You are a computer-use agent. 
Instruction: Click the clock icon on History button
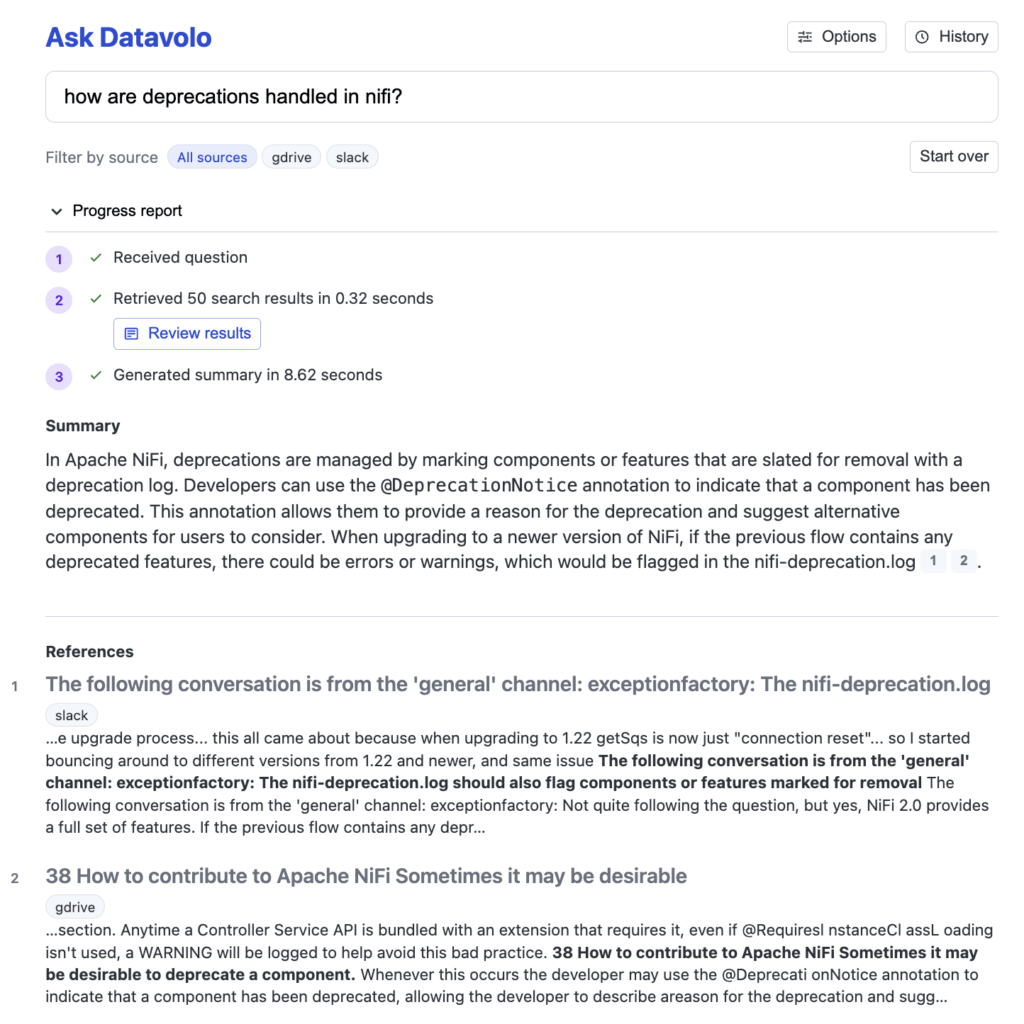[923, 37]
